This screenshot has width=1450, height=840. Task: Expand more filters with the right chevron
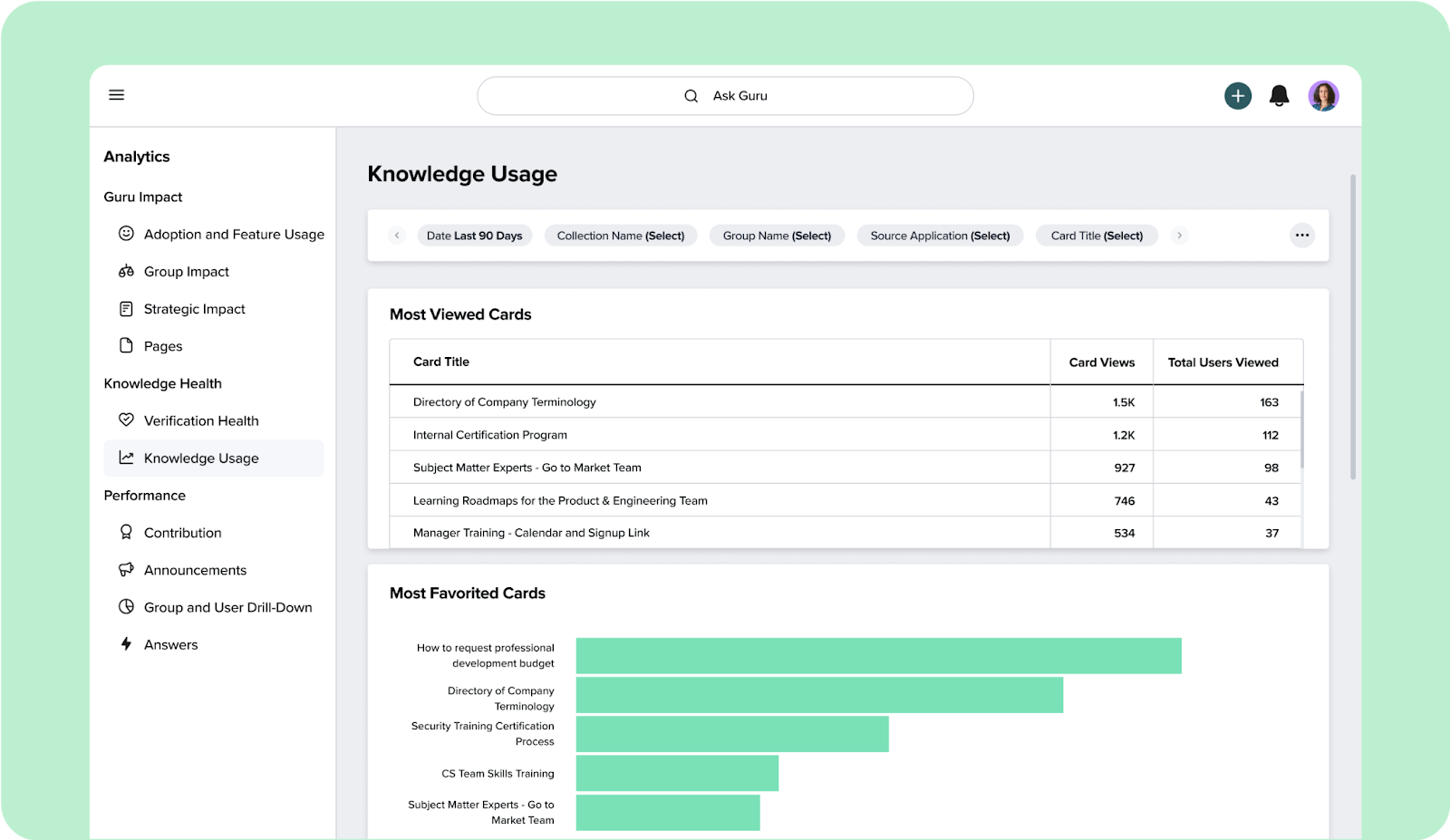tap(1179, 235)
